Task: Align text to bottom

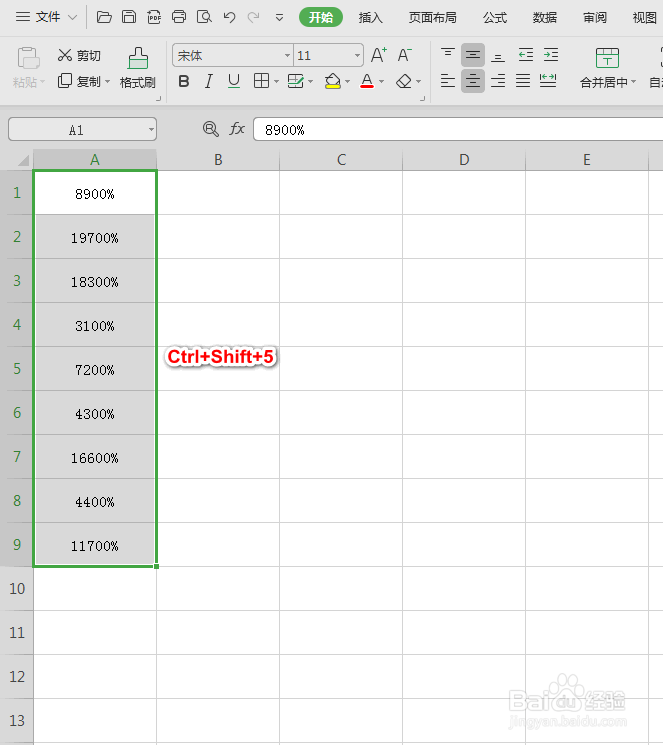Action: pos(498,55)
